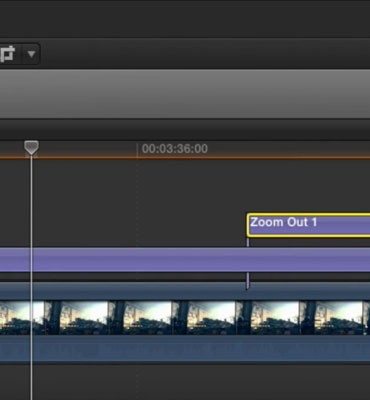
Task: Click the filmstrip thumbnail crossed by the playhead
Action: pyautogui.click(x=22, y=318)
